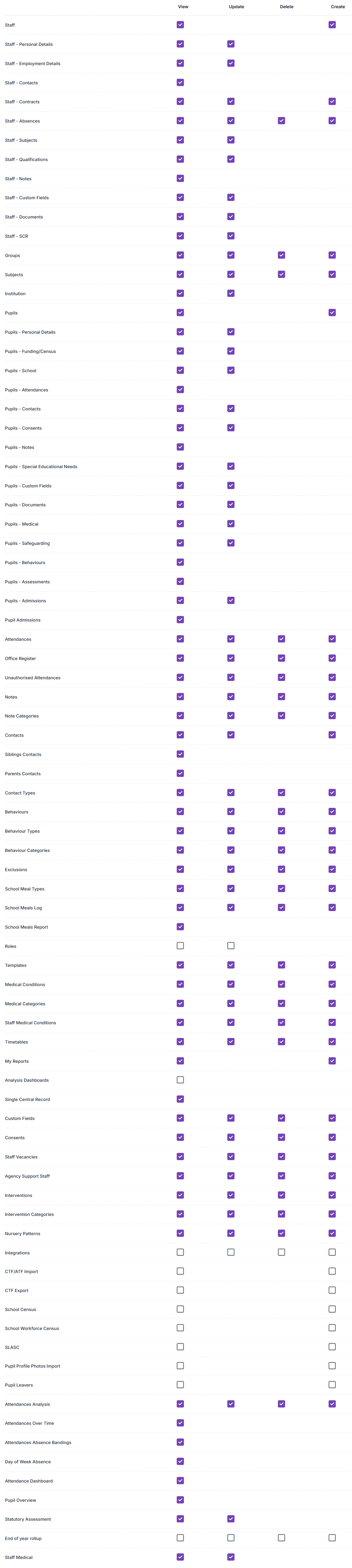Enable View permission for School Census
The height and width of the screenshot is (1568, 352).
click(180, 1309)
